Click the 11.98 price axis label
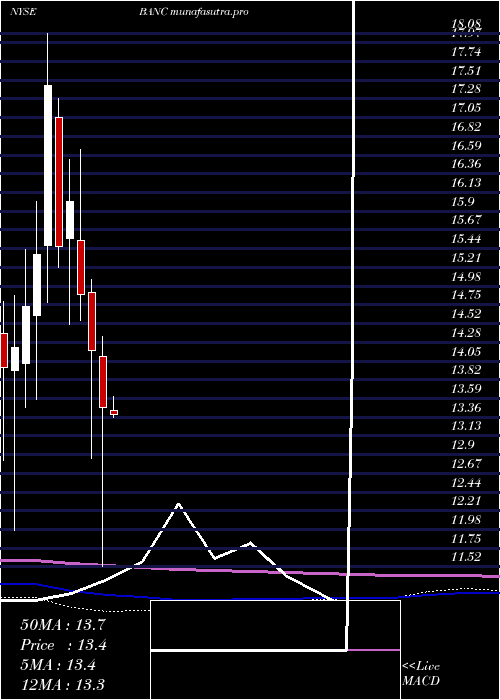Screen dimensions: 500x700 tap(466, 520)
